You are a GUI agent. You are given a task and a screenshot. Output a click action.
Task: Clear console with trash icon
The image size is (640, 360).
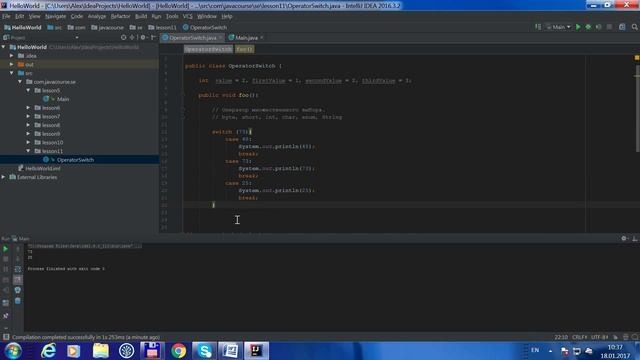point(18,301)
